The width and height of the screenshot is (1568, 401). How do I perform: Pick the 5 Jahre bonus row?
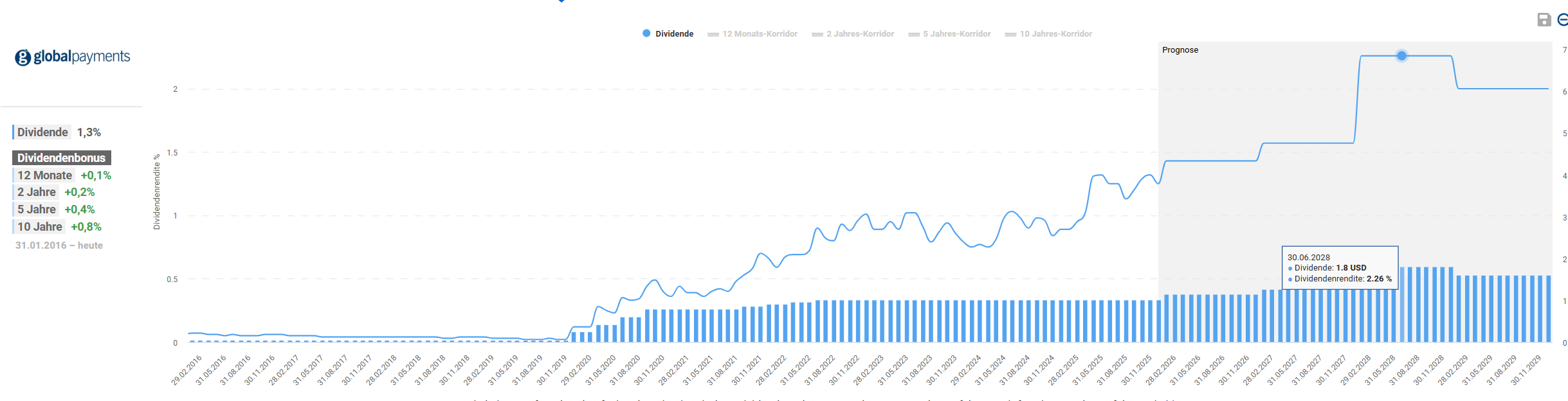(37, 209)
